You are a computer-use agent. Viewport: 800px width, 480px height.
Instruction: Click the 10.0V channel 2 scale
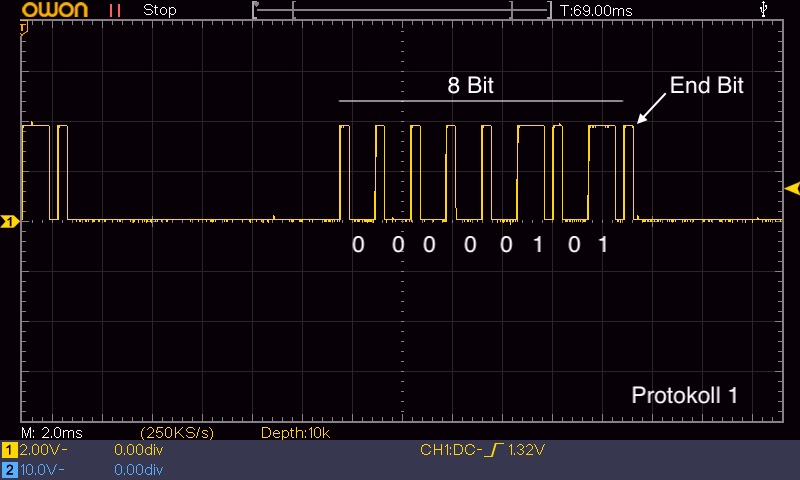click(x=42, y=469)
